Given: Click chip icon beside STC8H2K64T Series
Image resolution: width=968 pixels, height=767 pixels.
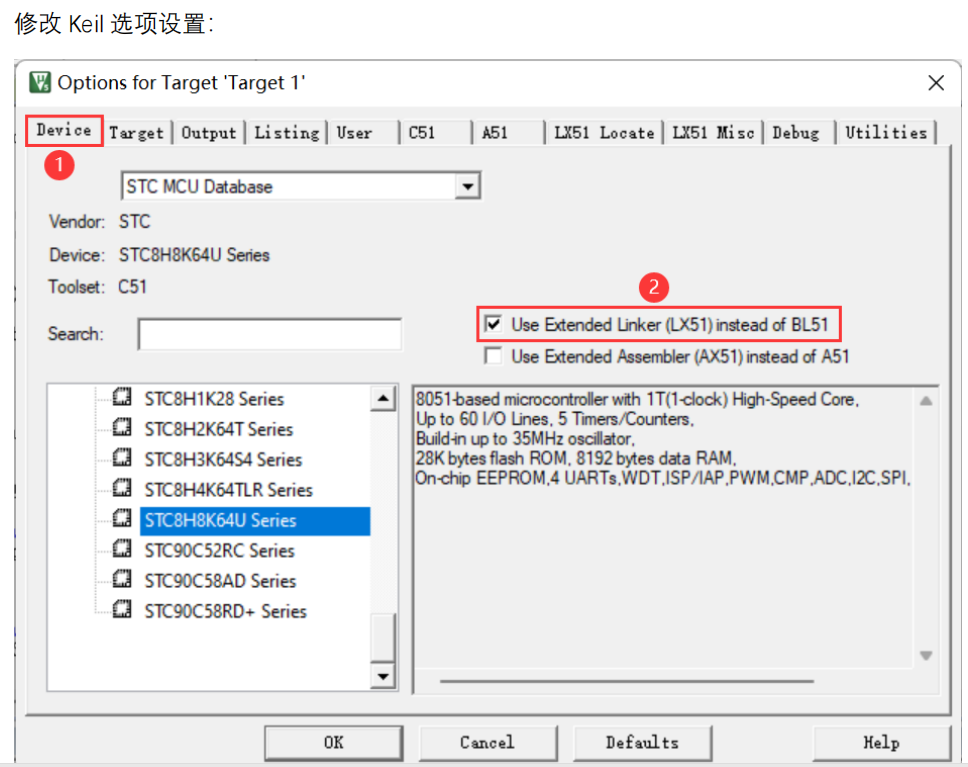Looking at the screenshot, I should (x=122, y=427).
